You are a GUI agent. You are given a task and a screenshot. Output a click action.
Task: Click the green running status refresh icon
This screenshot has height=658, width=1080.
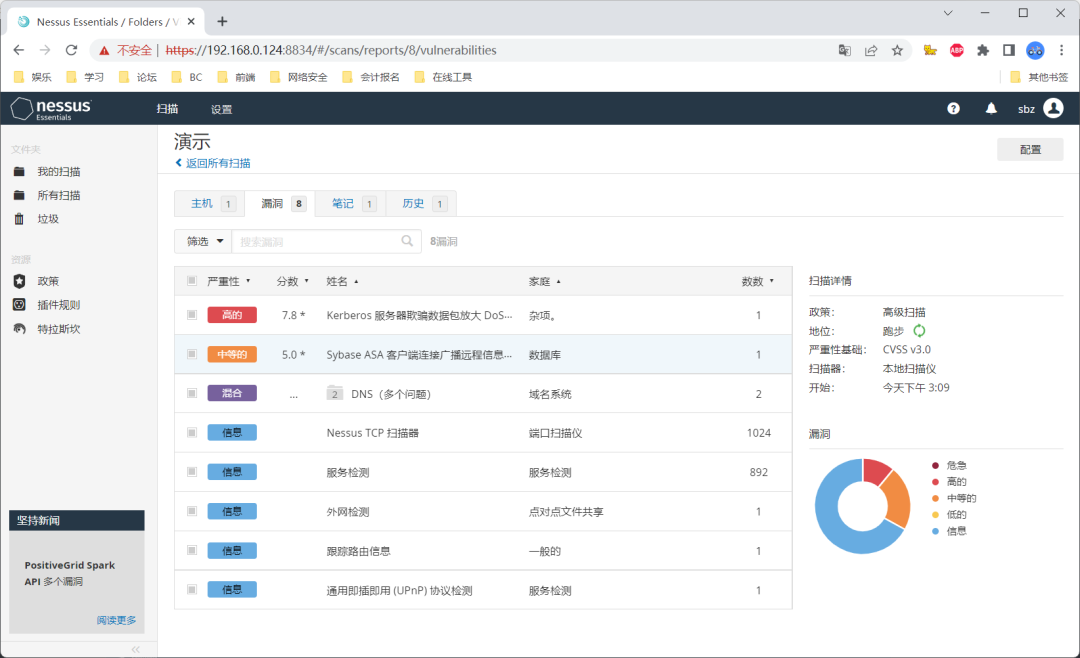pyautogui.click(x=920, y=331)
